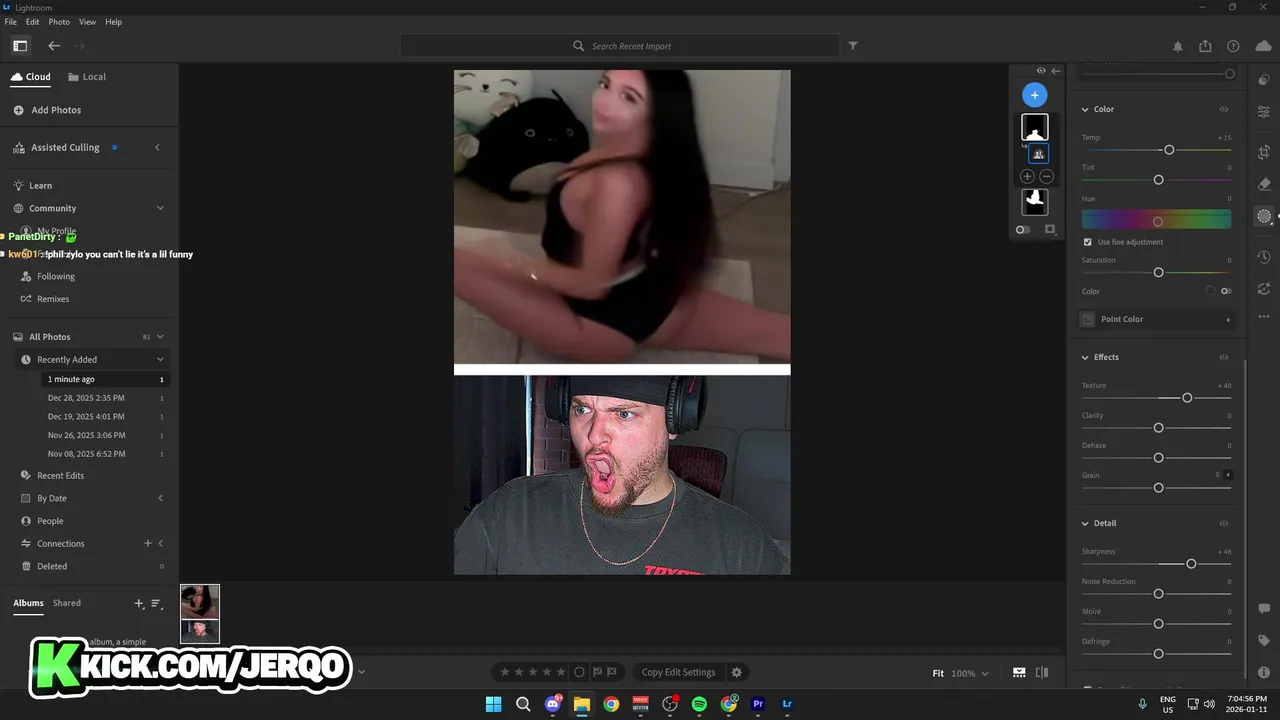Expand the Community section chevron
This screenshot has height=720, width=1280.
click(160, 208)
